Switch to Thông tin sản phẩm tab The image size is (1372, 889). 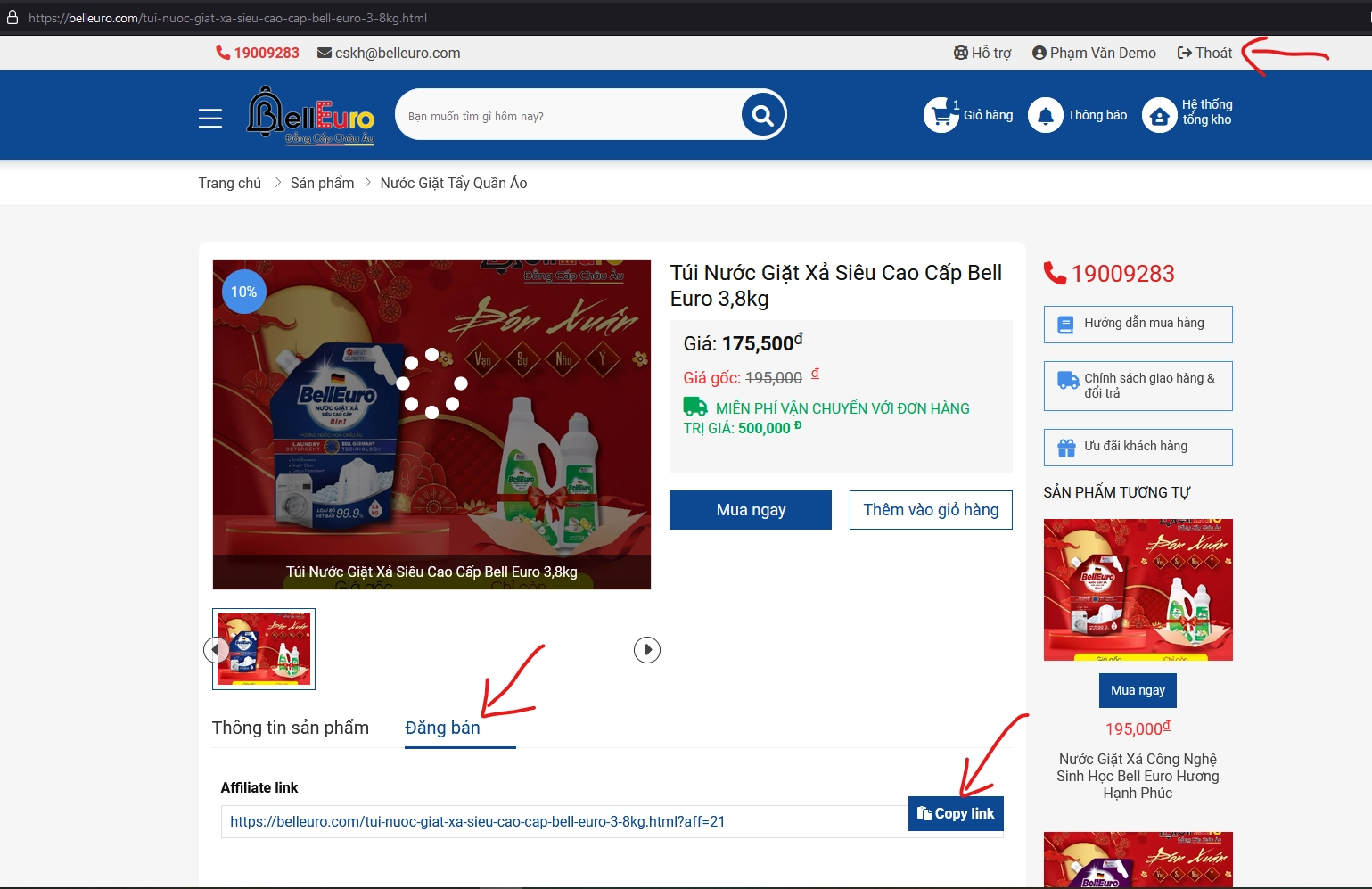point(291,728)
